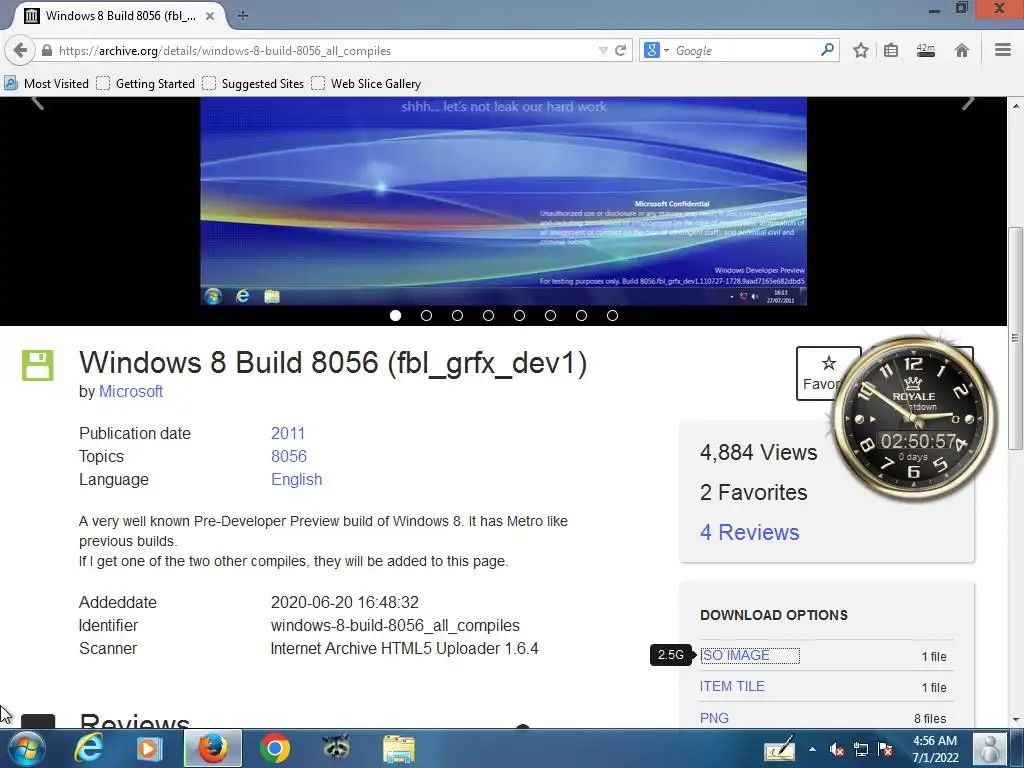Open the 8056 topic link
The height and width of the screenshot is (768, 1024).
point(289,456)
